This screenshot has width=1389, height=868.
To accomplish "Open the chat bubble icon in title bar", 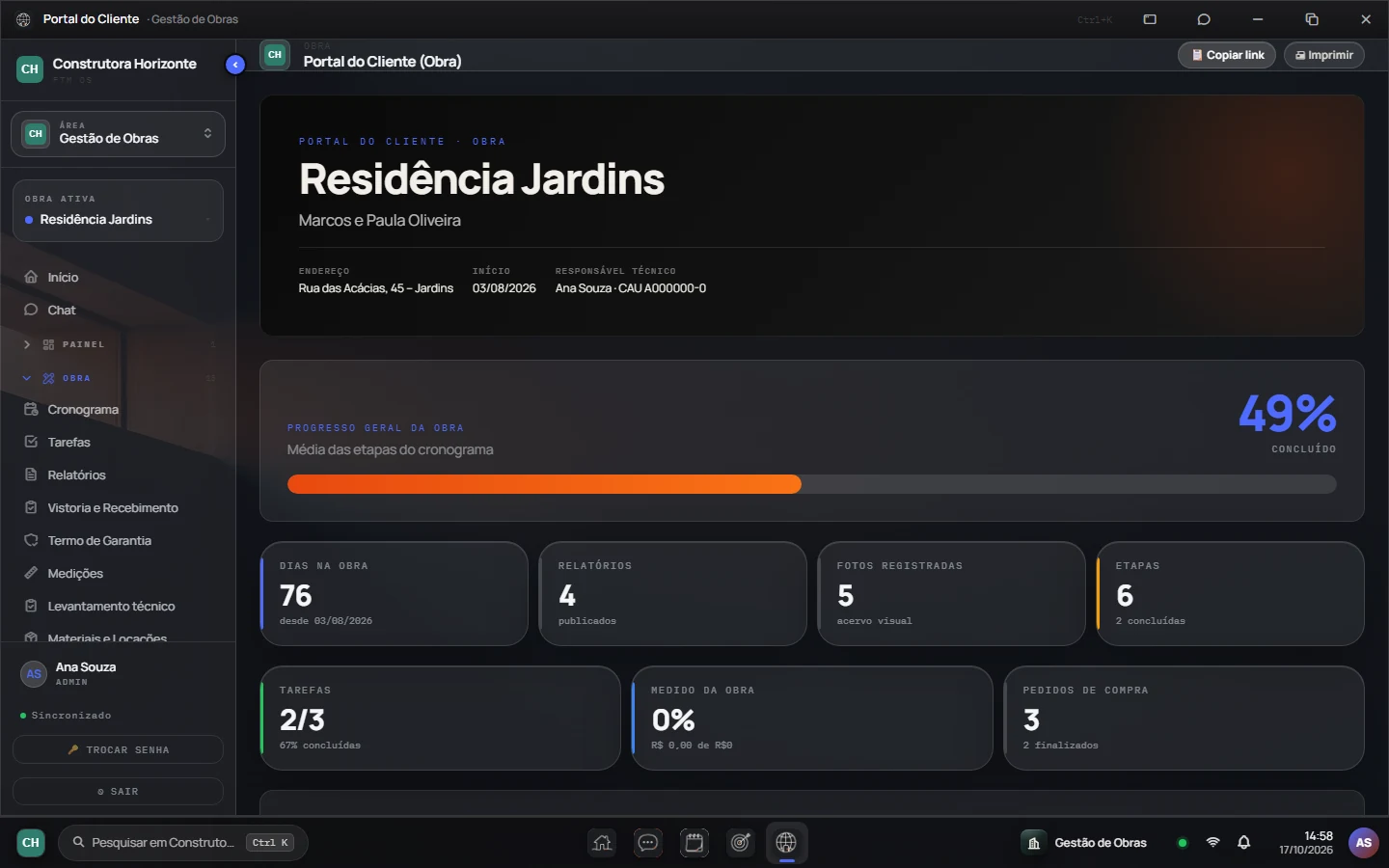I will coord(1204,19).
